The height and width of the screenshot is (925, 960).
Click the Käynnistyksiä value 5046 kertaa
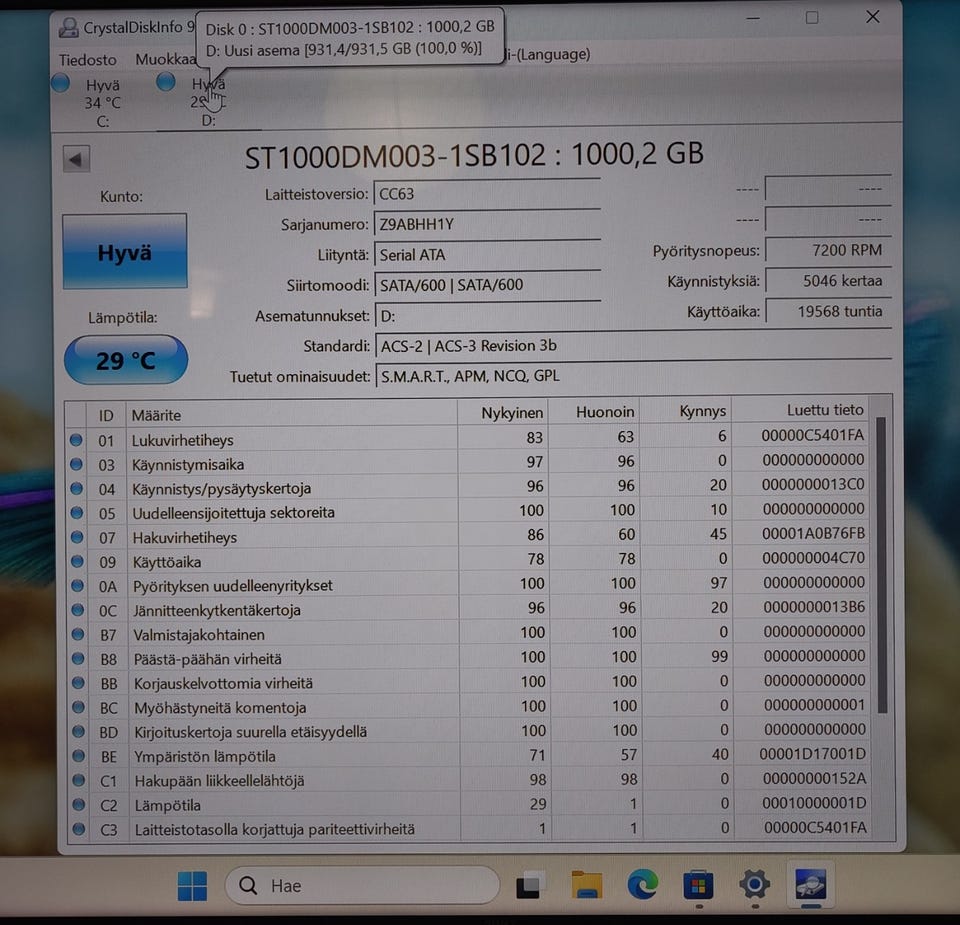[x=828, y=280]
